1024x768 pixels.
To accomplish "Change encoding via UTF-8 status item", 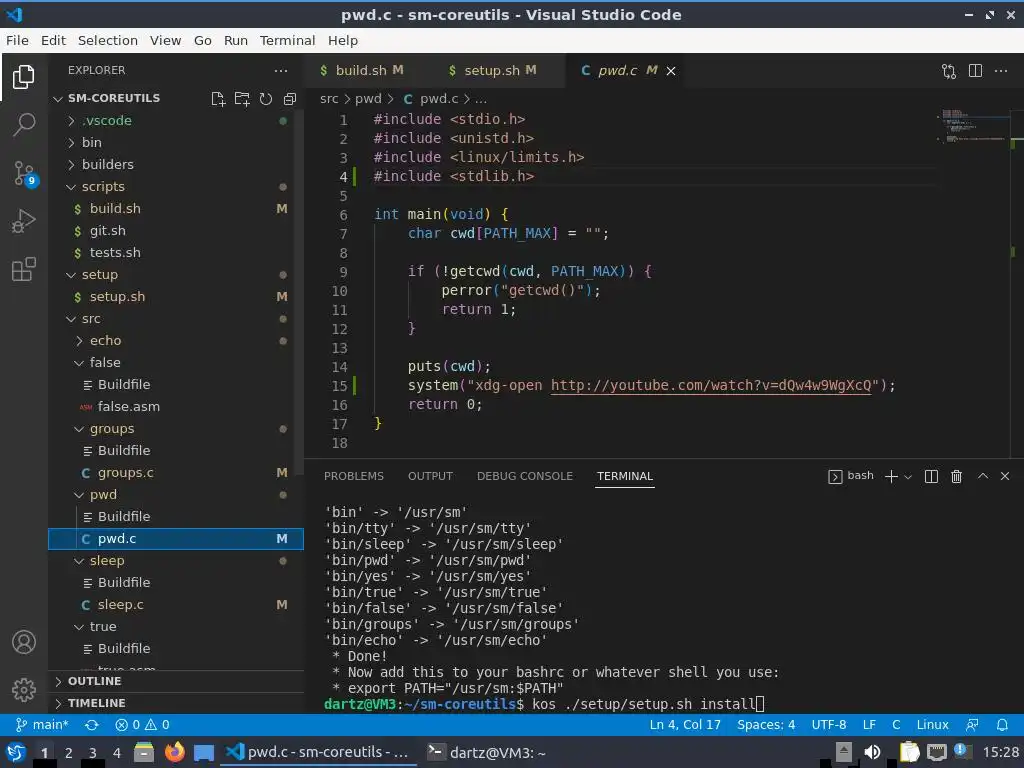I will (829, 724).
